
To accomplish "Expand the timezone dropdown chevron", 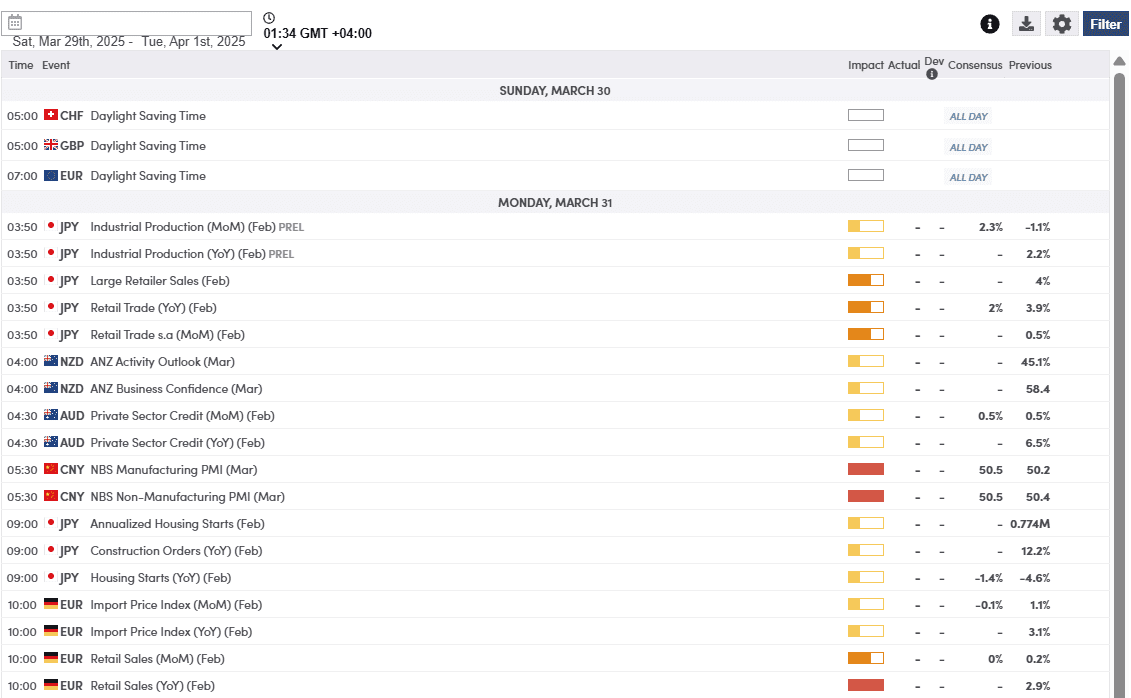I will 277,47.
